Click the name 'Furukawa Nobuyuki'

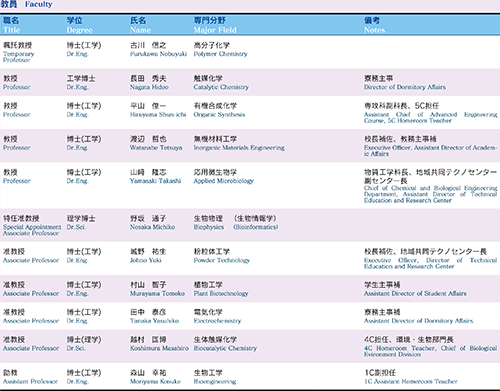158,54
